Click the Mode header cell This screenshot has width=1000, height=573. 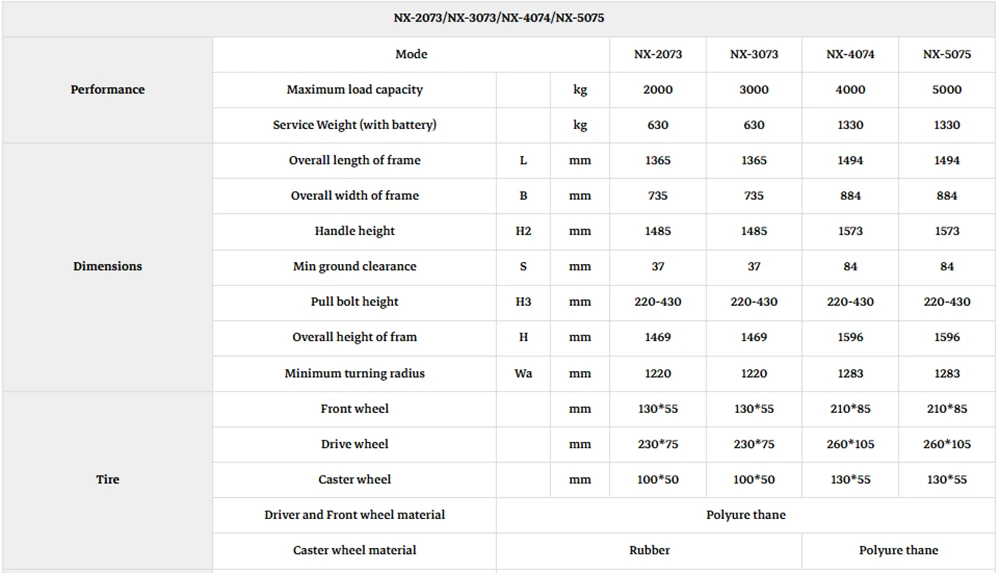tap(411, 54)
